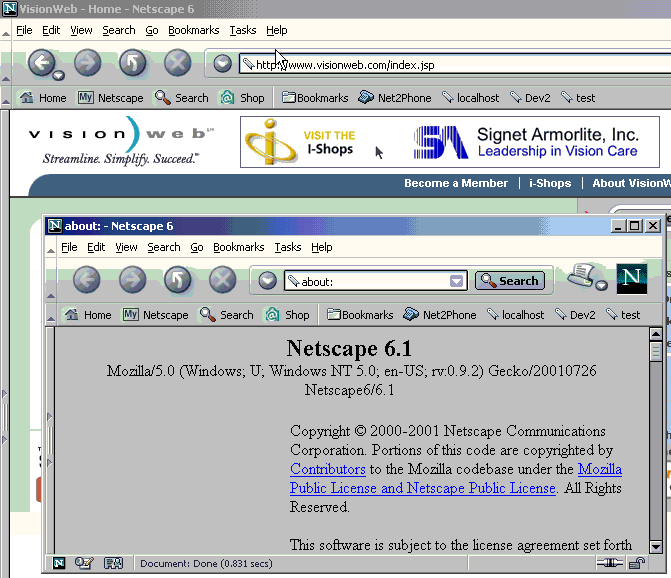Click the Search button beside about: field
671x578 pixels.
click(x=510, y=281)
